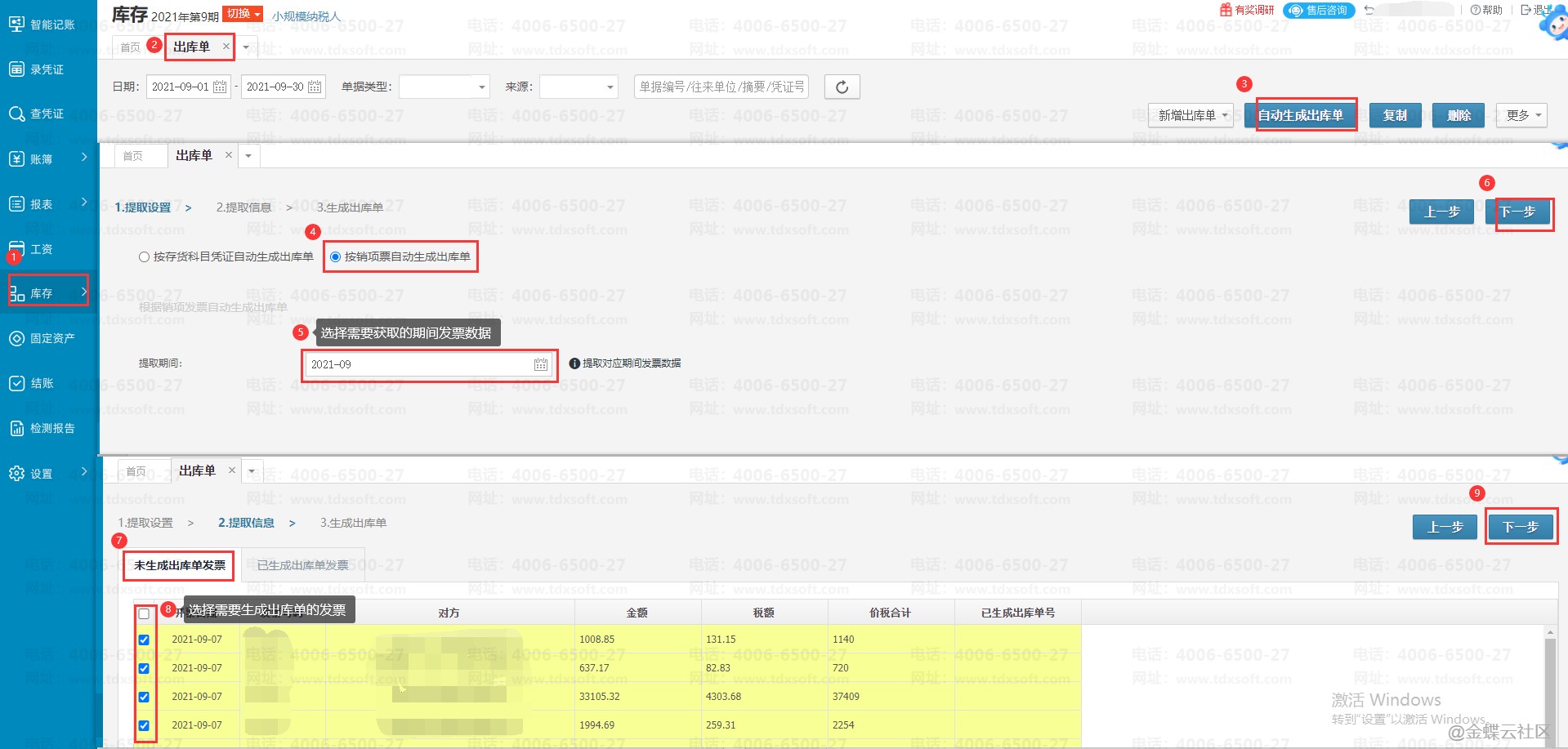Switch to the 已生成出库单发票 tab
1568x749 pixels.
tap(303, 565)
